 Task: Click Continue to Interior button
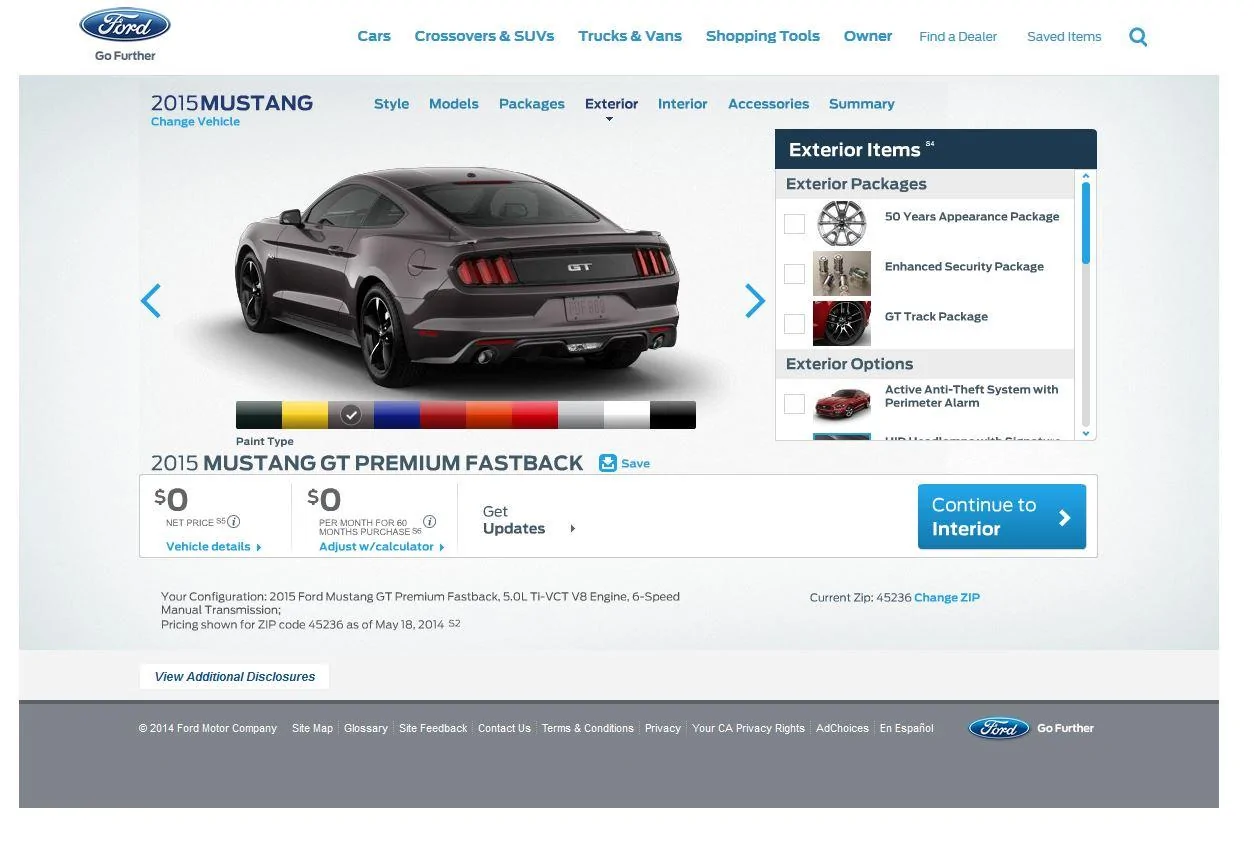[1002, 517]
